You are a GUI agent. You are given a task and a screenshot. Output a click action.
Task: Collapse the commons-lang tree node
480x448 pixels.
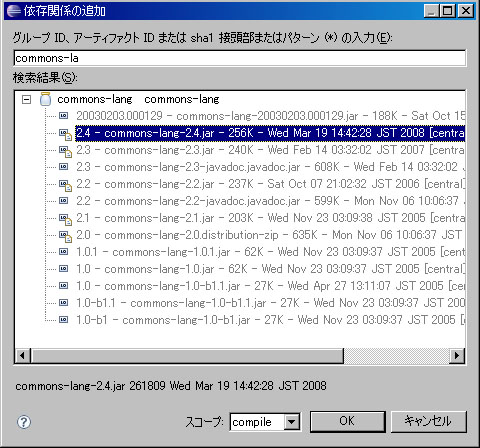coord(26,99)
